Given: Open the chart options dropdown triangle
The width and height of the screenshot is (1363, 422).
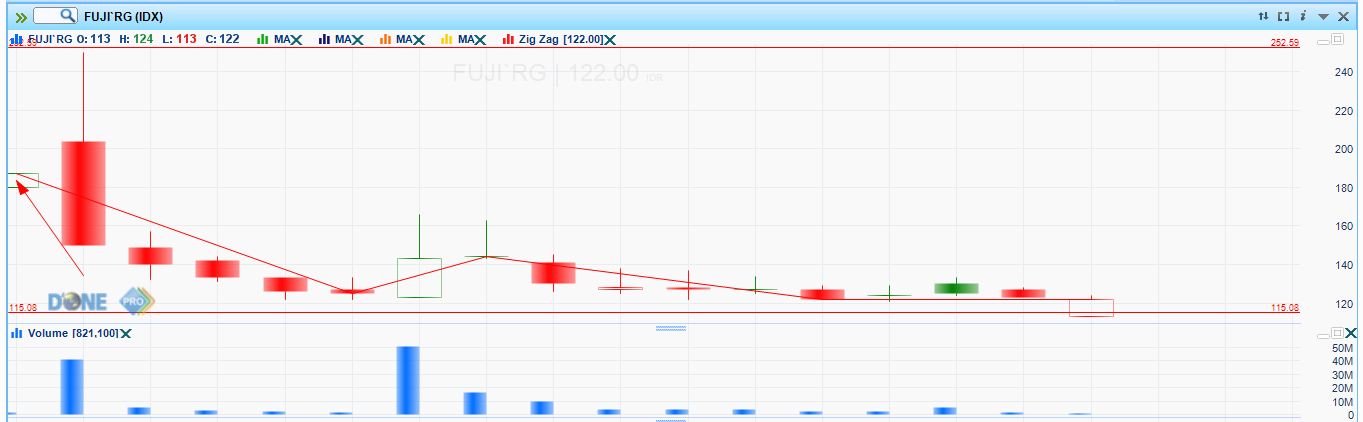Looking at the screenshot, I should [x=1323, y=17].
